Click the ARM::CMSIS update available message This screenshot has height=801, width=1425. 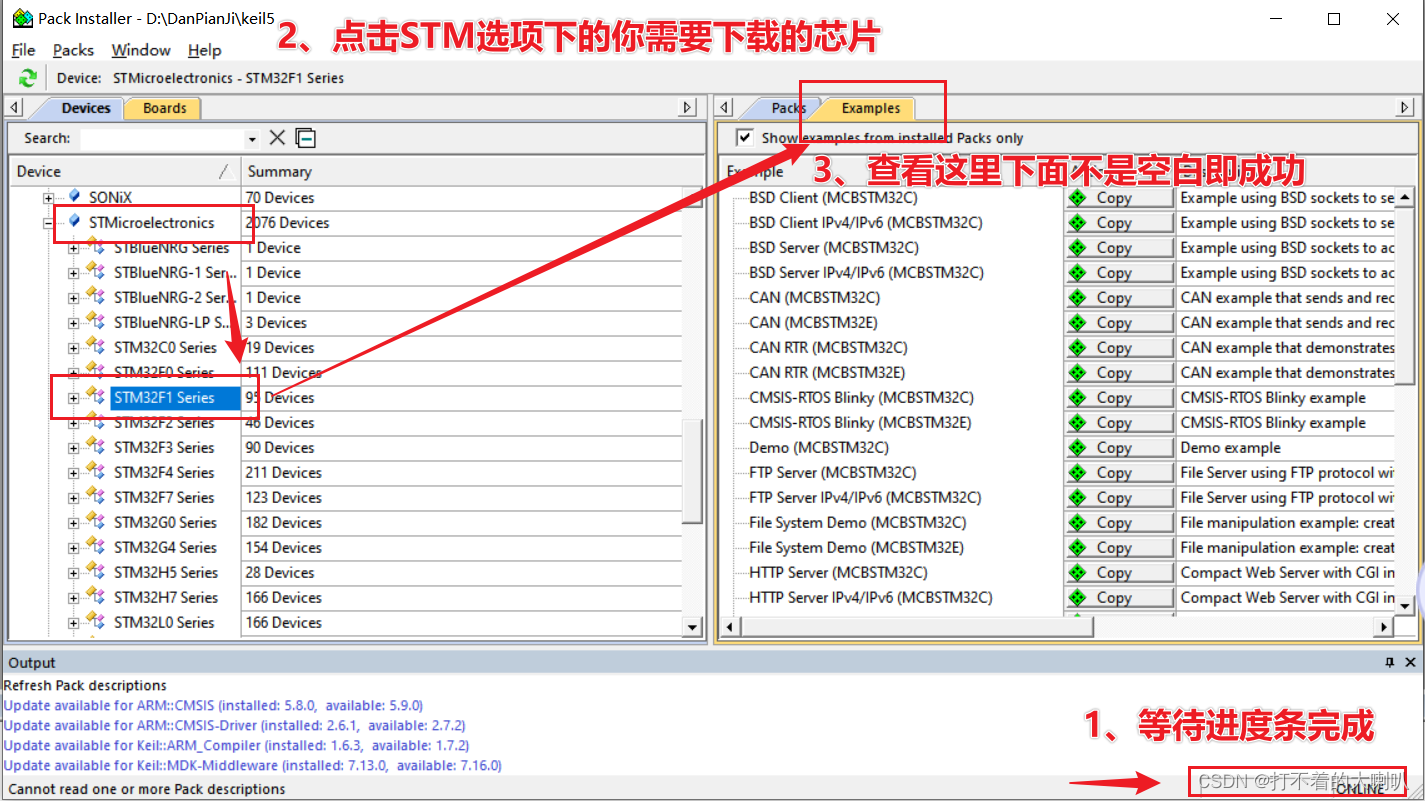[213, 705]
